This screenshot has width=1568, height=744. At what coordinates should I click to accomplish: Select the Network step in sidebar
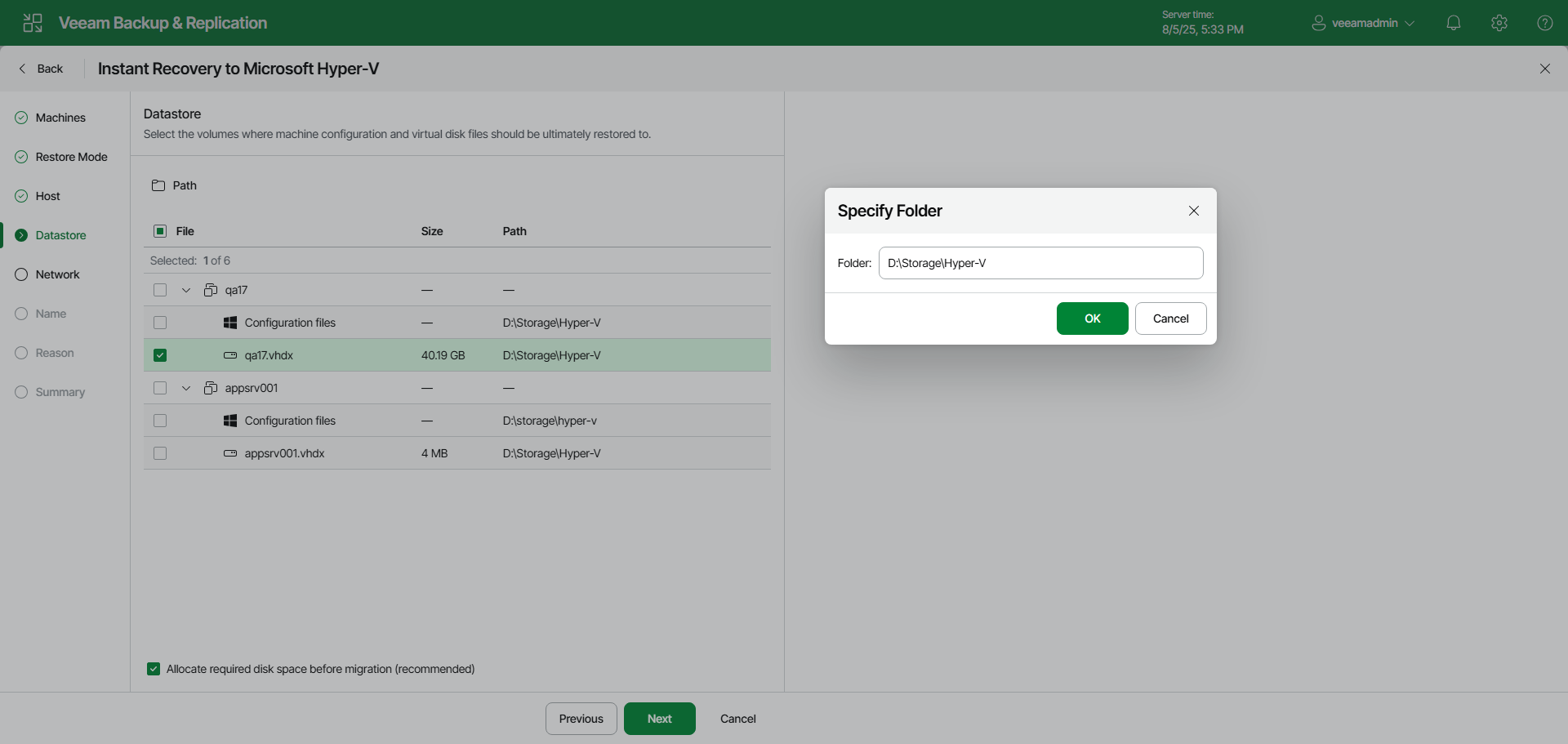pyautogui.click(x=57, y=274)
